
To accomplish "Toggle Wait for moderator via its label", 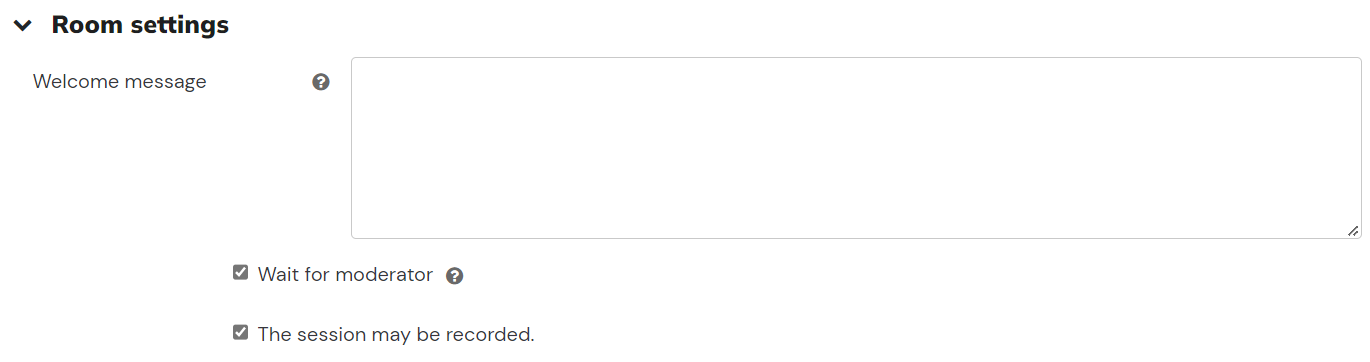I will click(345, 274).
